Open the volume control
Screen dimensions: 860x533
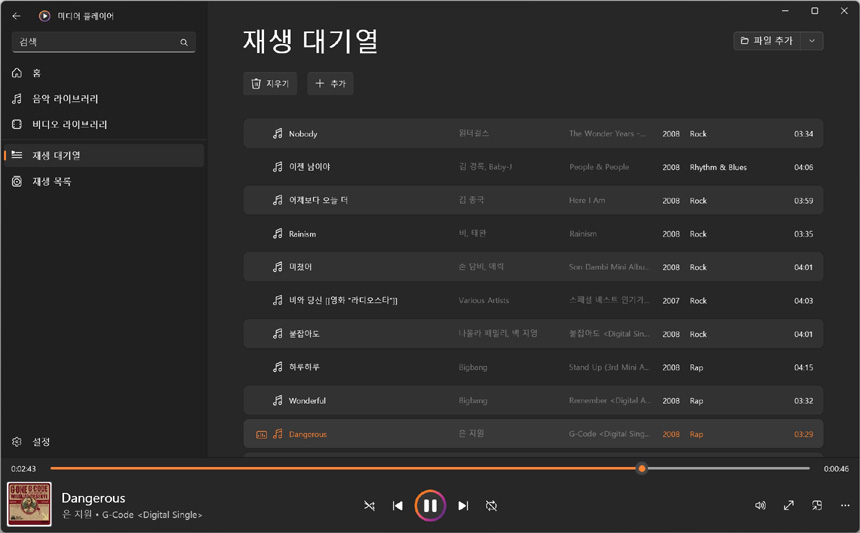760,506
